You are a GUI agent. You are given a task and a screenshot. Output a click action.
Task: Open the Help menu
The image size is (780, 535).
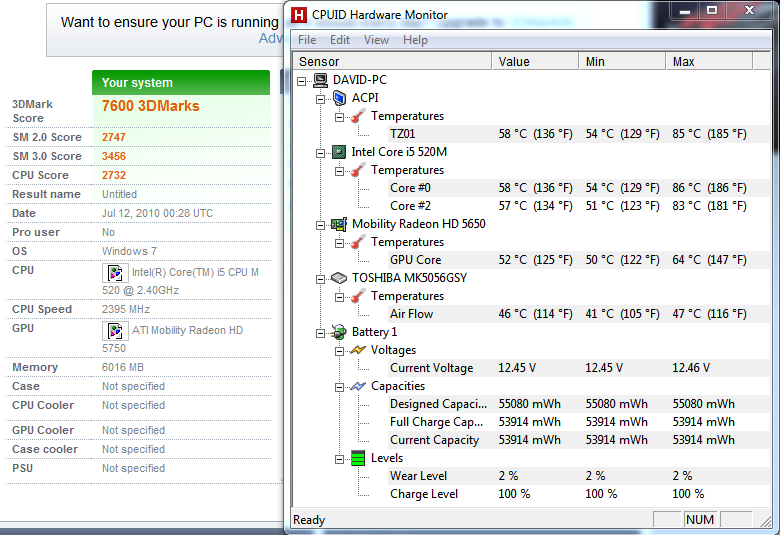(x=415, y=40)
